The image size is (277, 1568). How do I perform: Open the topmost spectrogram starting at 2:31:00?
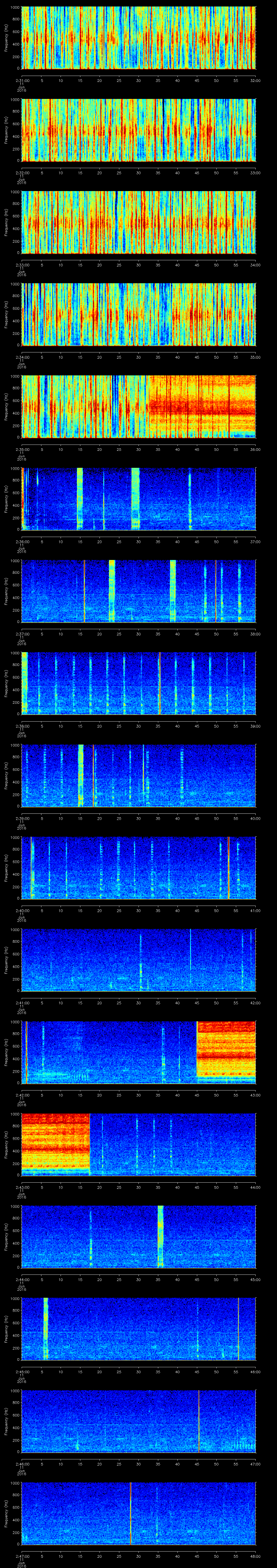138,38
